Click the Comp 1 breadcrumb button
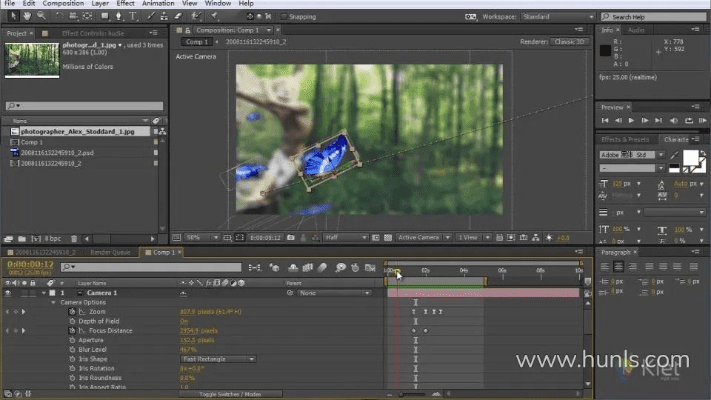The height and width of the screenshot is (400, 711). coord(198,42)
